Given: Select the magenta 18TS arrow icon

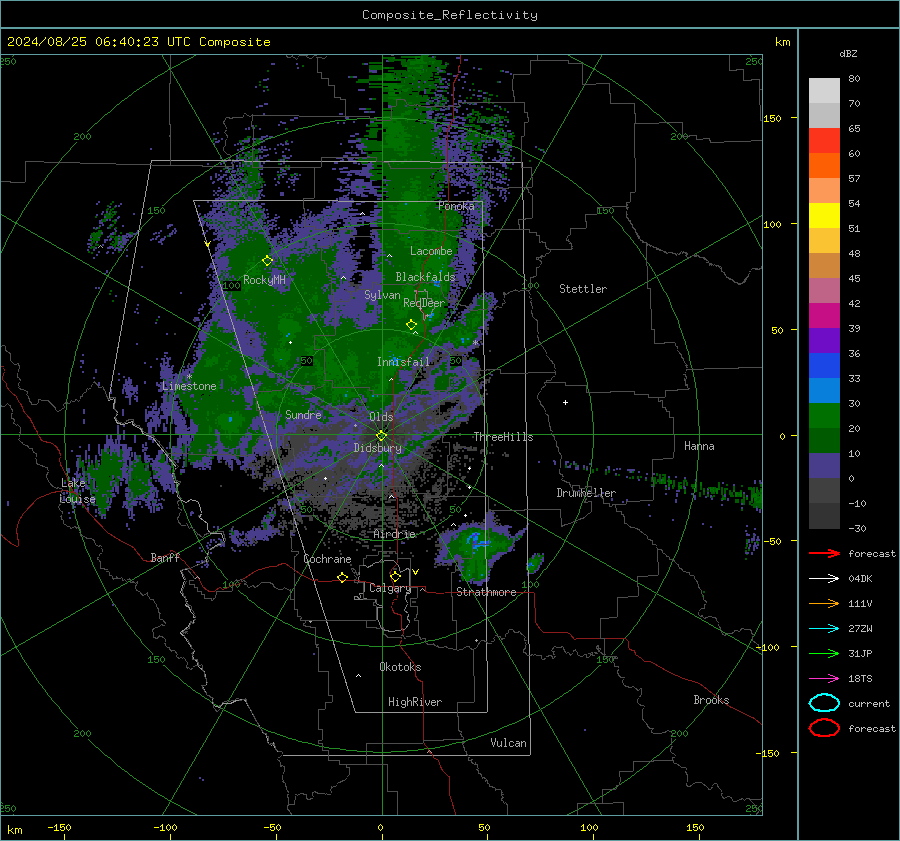Looking at the screenshot, I should click(824, 679).
